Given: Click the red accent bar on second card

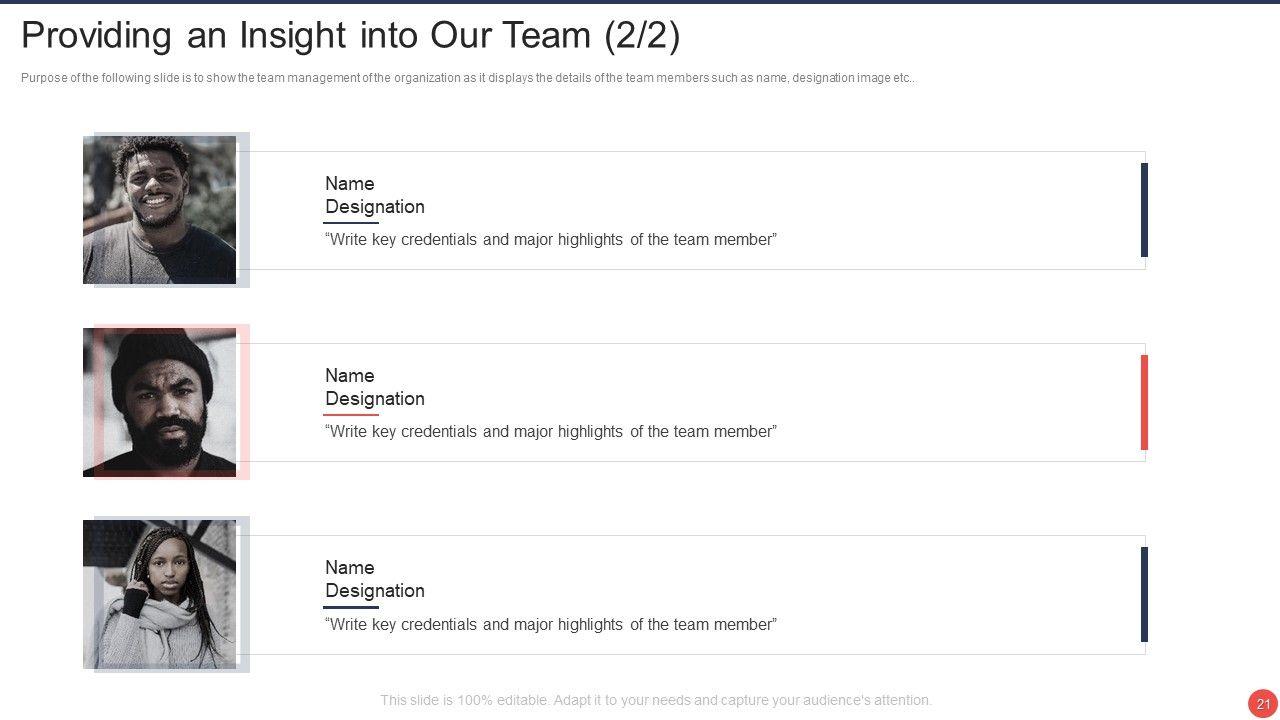Looking at the screenshot, I should point(1144,402).
